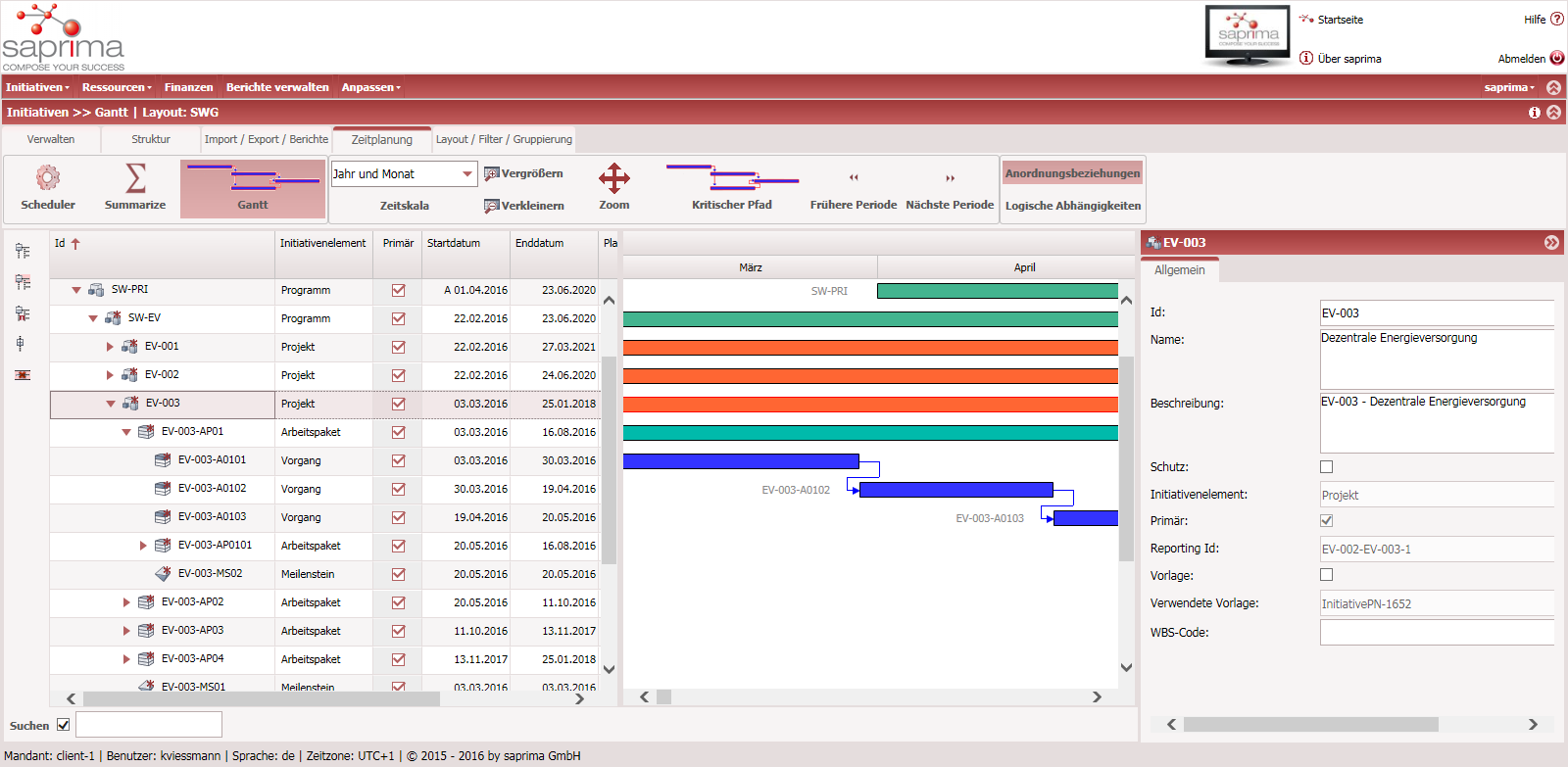1568x767 pixels.
Task: Click the WBS-Code input field
Action: coord(1437,633)
